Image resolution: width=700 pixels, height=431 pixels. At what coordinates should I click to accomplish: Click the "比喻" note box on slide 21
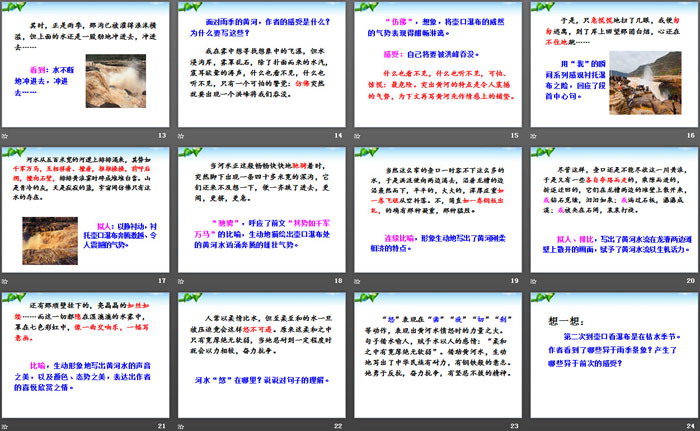[x=87, y=393]
